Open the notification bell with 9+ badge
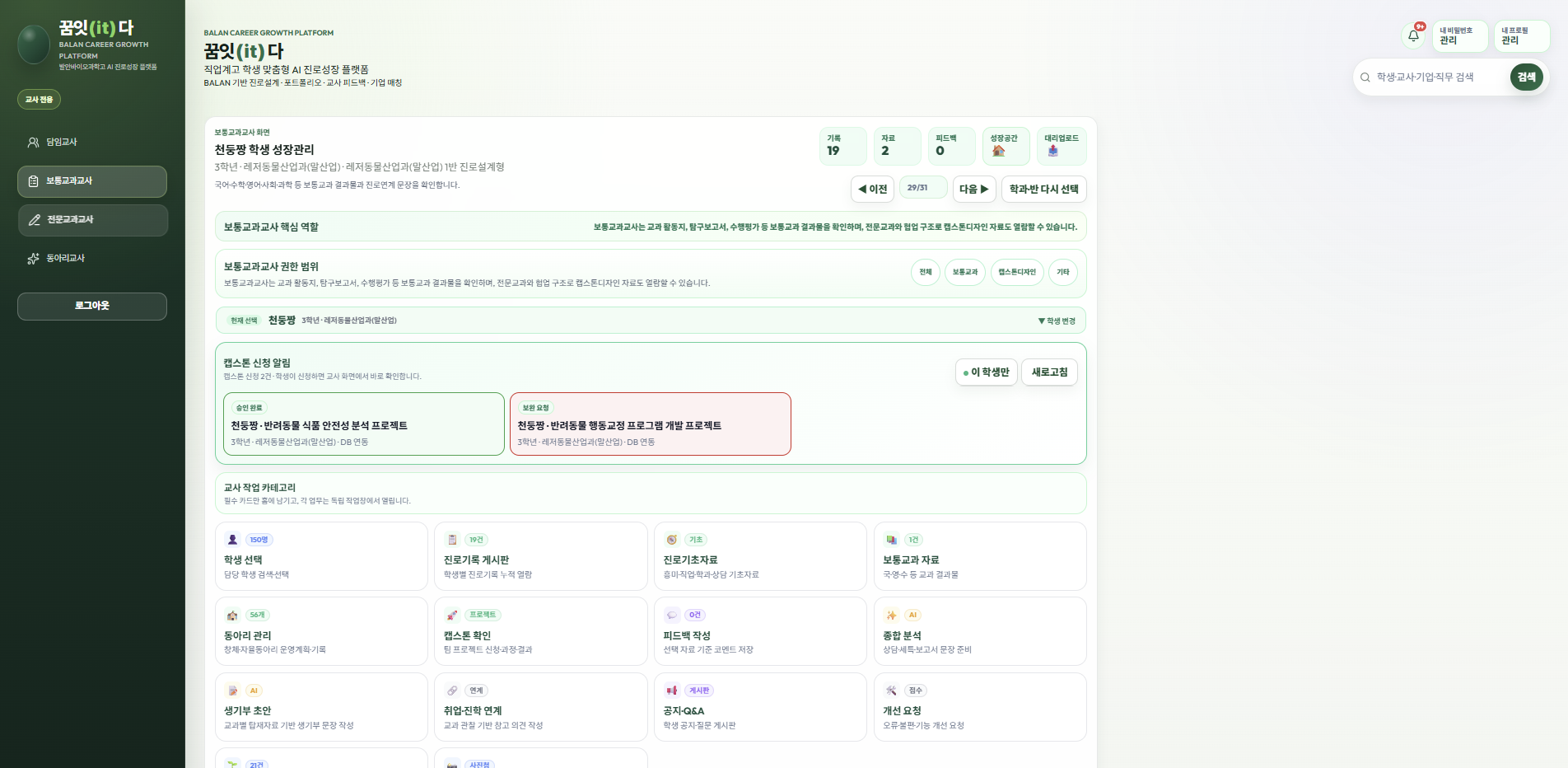This screenshot has width=1568, height=768. pos(1414,35)
